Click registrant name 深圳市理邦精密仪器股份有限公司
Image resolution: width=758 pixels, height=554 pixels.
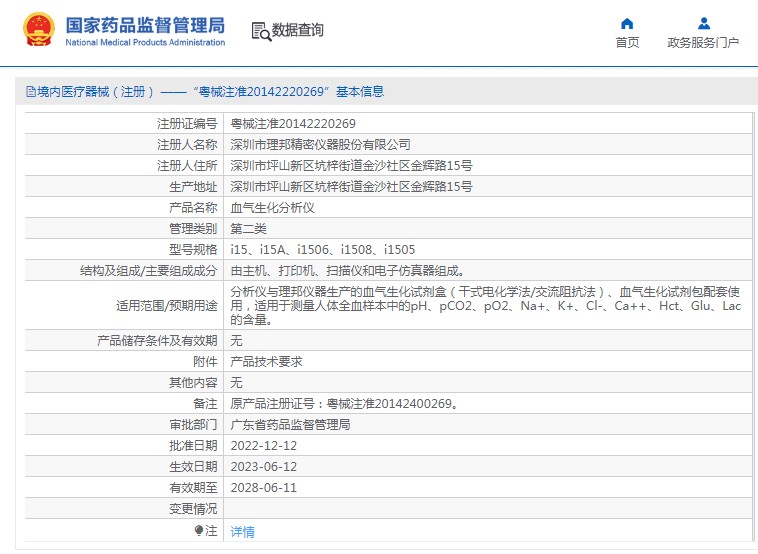point(320,145)
